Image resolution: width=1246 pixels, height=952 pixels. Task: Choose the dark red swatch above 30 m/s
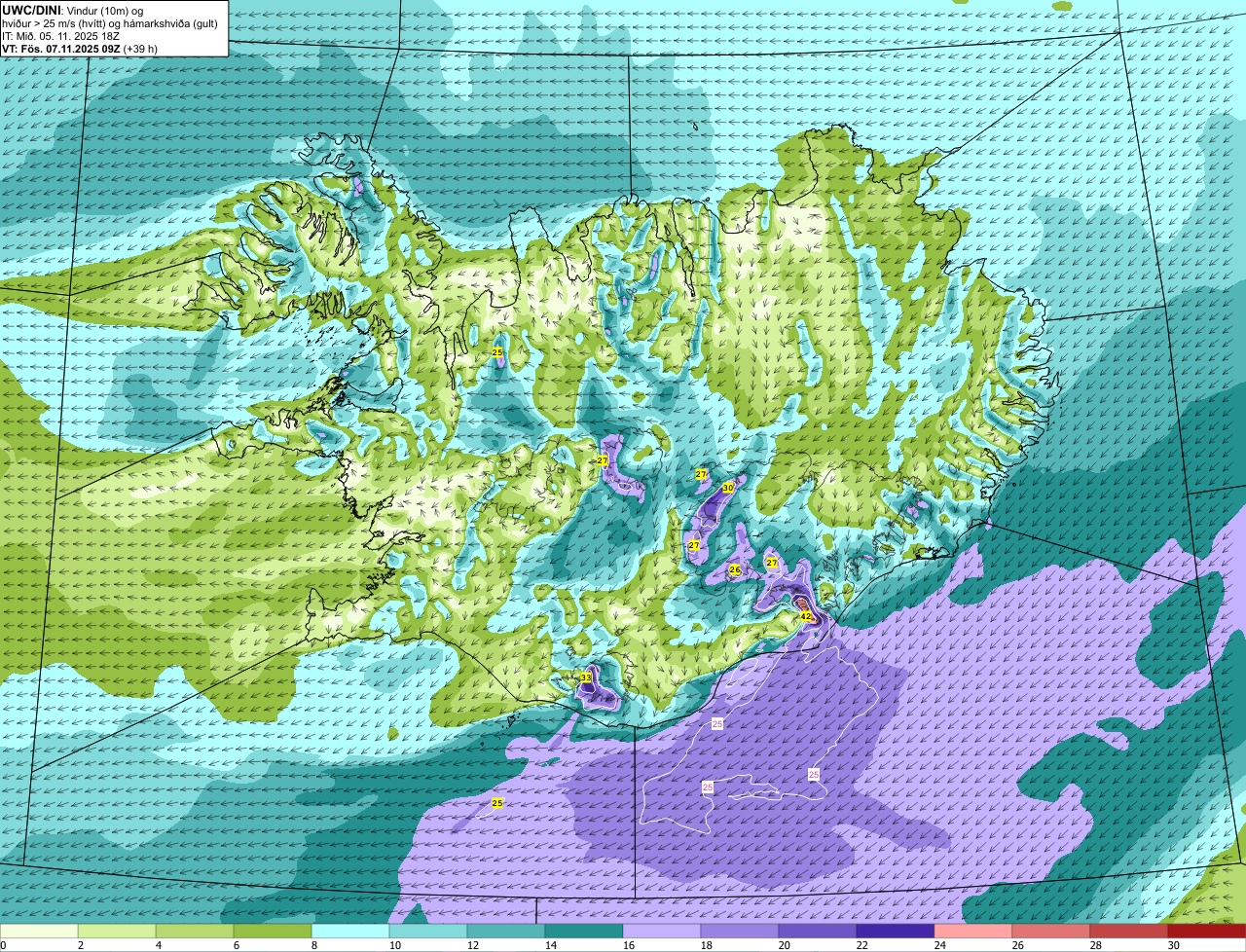click(x=1207, y=932)
